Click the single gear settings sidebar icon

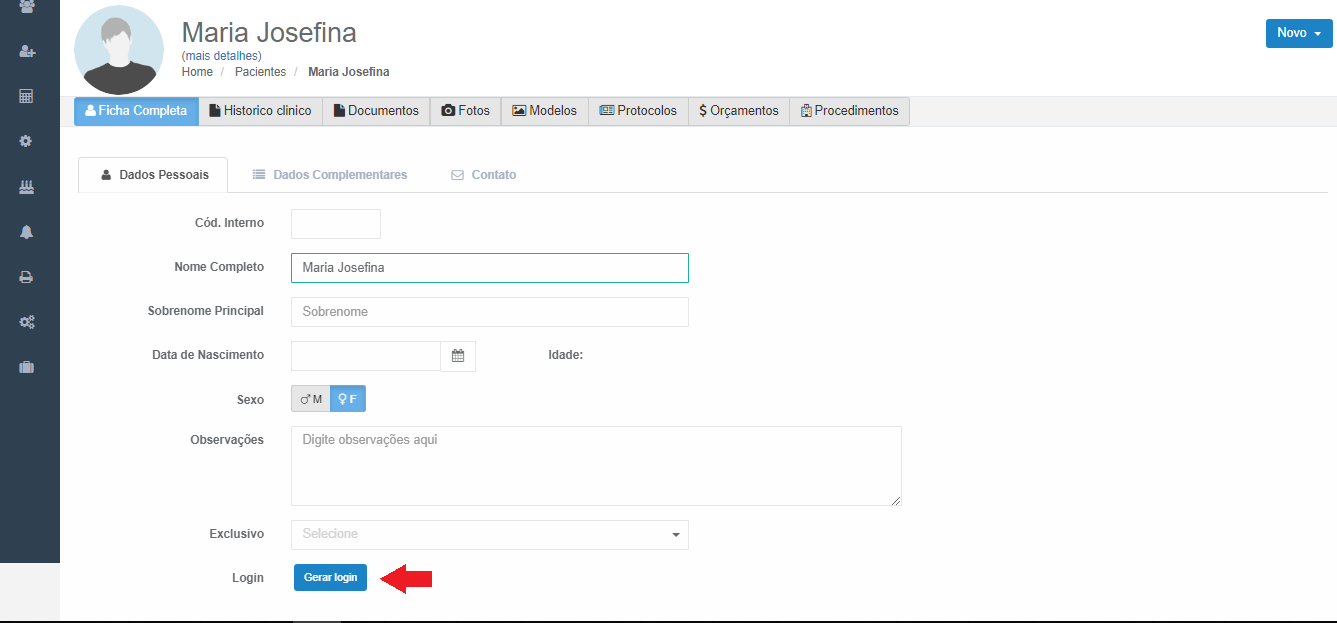pyautogui.click(x=27, y=141)
